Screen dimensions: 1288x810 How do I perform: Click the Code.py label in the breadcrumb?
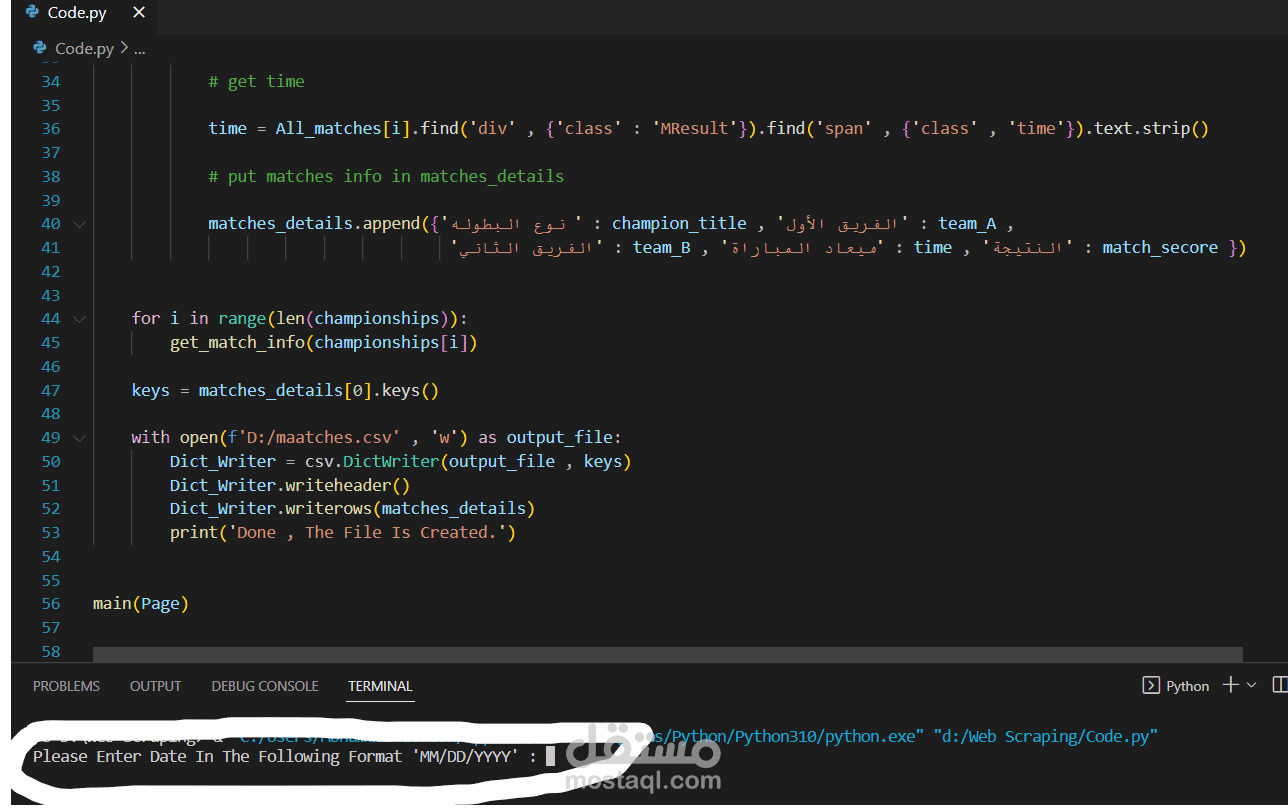[x=84, y=47]
